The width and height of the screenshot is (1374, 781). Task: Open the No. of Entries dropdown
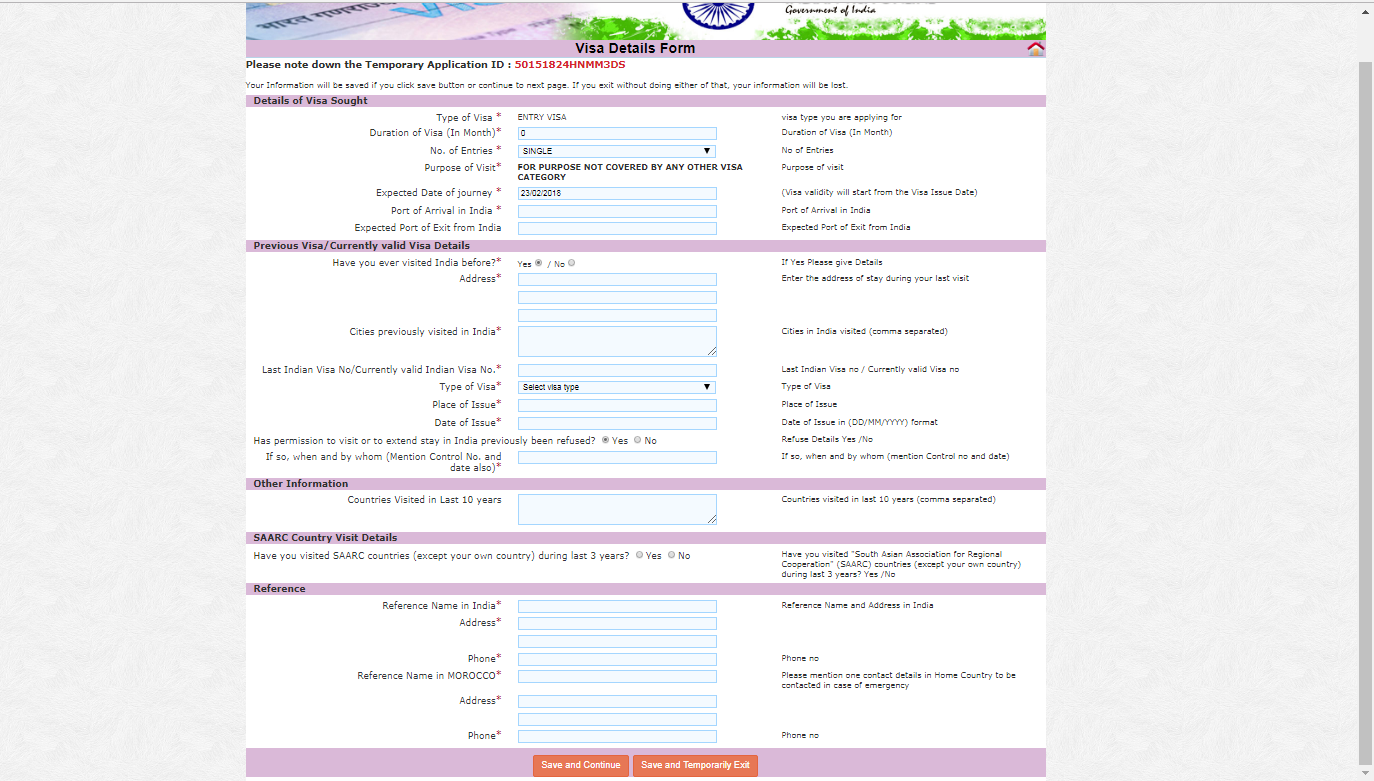click(x=616, y=151)
